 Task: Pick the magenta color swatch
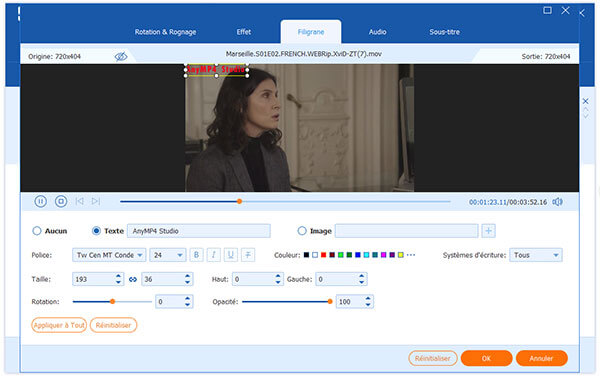[383, 255]
